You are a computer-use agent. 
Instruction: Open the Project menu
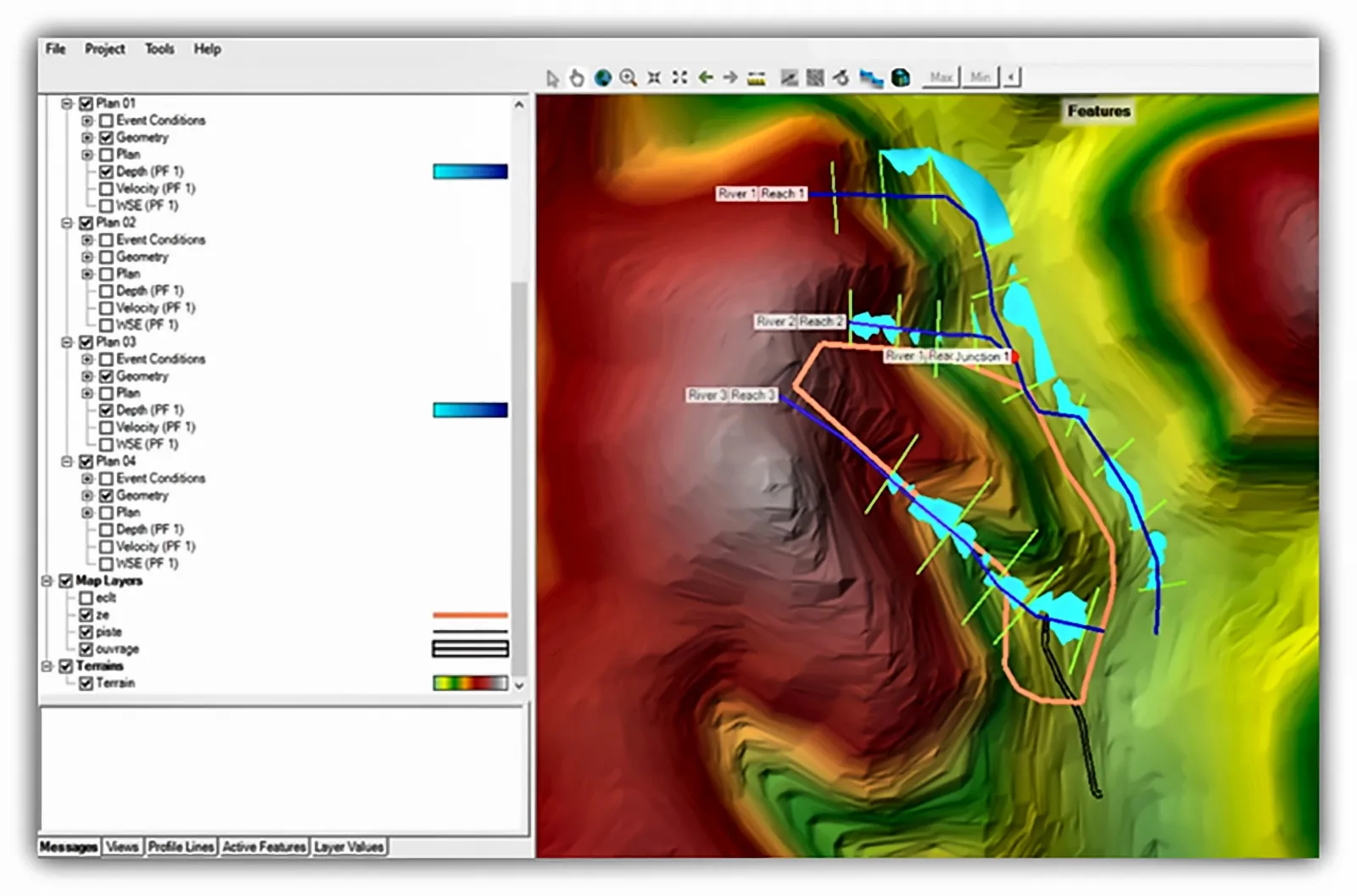[104, 49]
